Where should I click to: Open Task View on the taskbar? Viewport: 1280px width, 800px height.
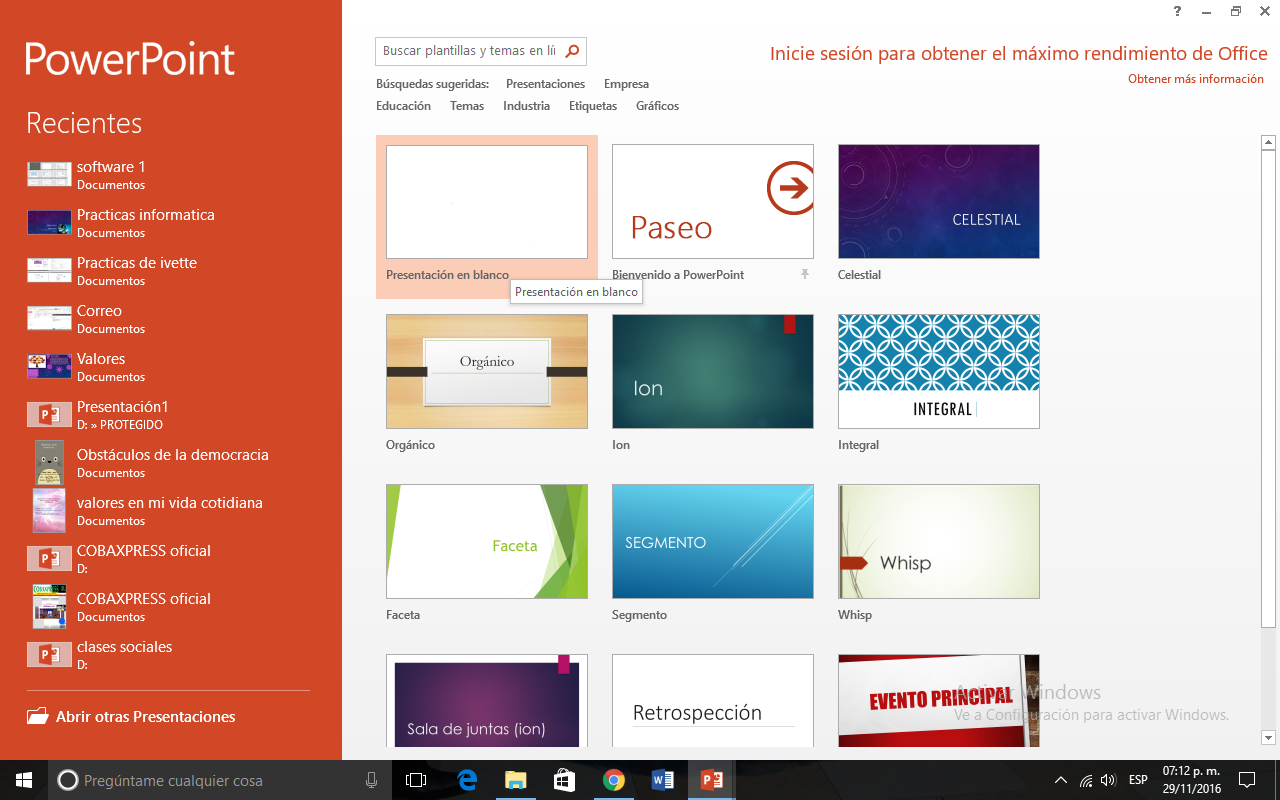(414, 779)
